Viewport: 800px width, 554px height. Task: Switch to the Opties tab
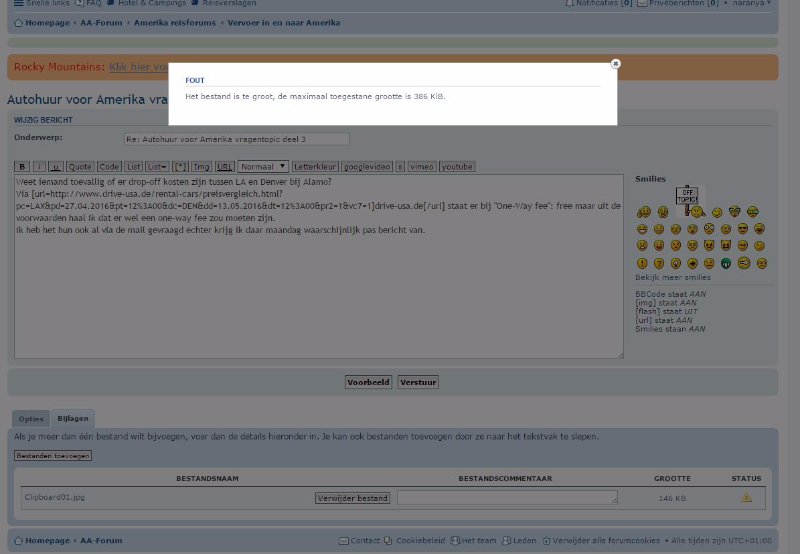click(31, 419)
